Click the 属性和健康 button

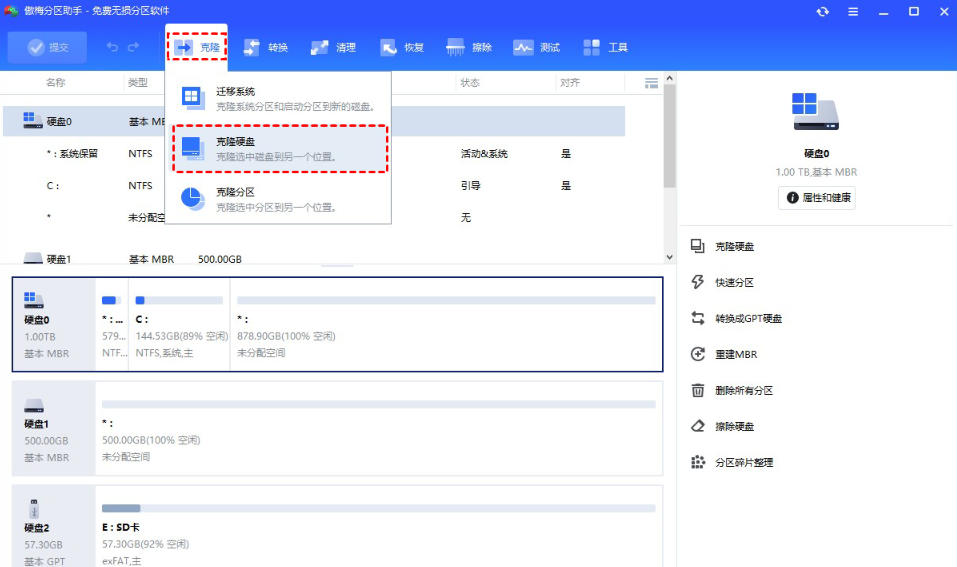point(817,198)
